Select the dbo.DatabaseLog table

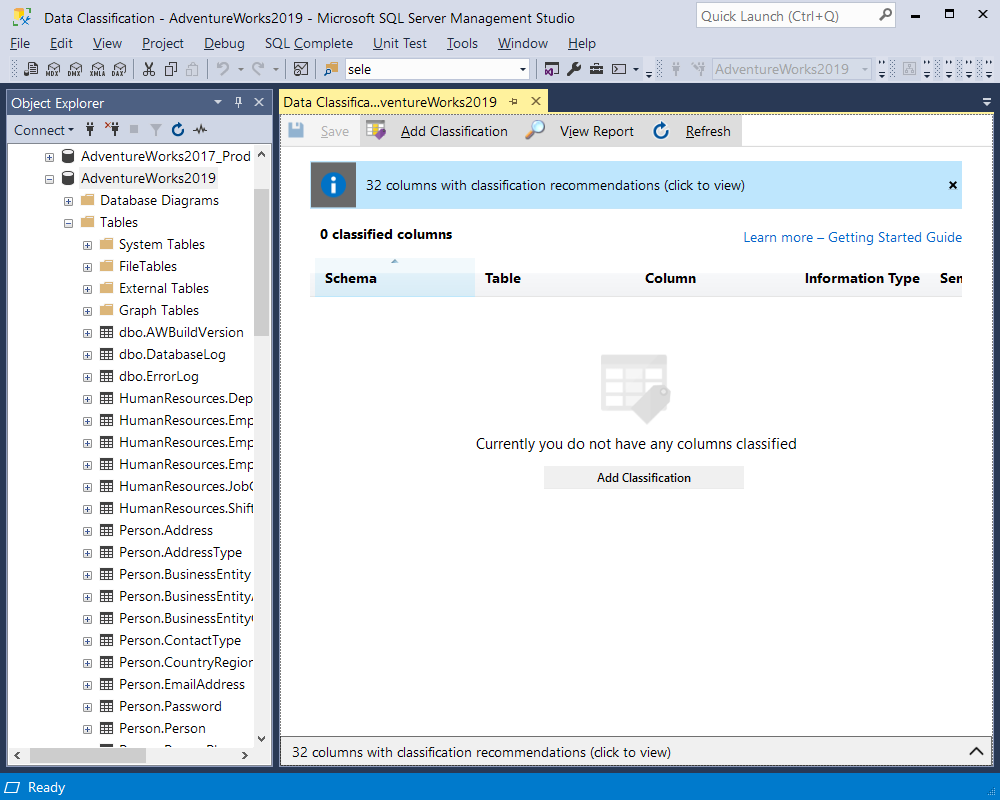172,355
